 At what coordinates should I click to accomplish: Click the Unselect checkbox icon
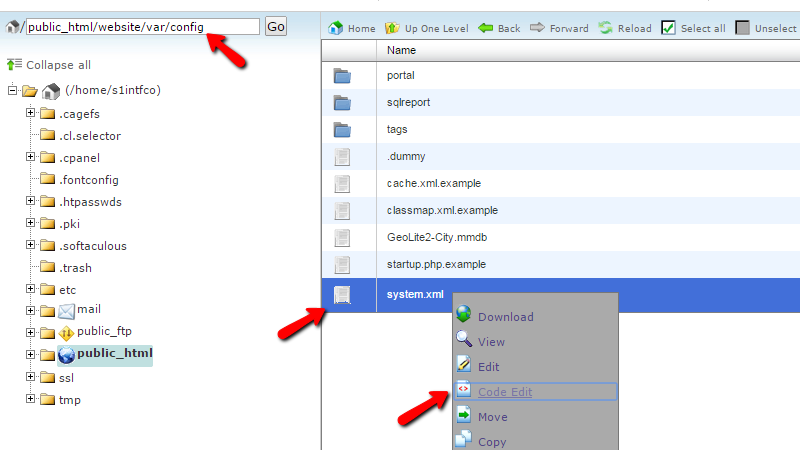(742, 28)
